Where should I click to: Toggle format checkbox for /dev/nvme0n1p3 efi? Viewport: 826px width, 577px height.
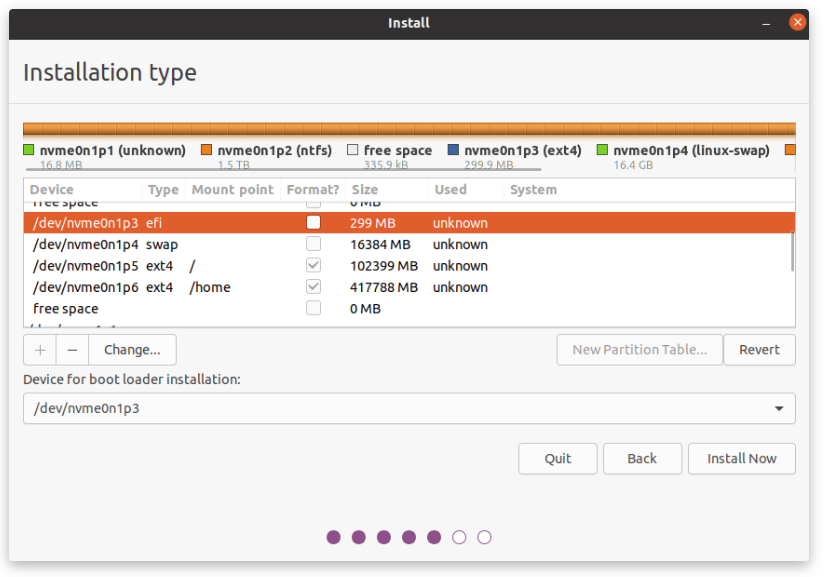[x=314, y=223]
